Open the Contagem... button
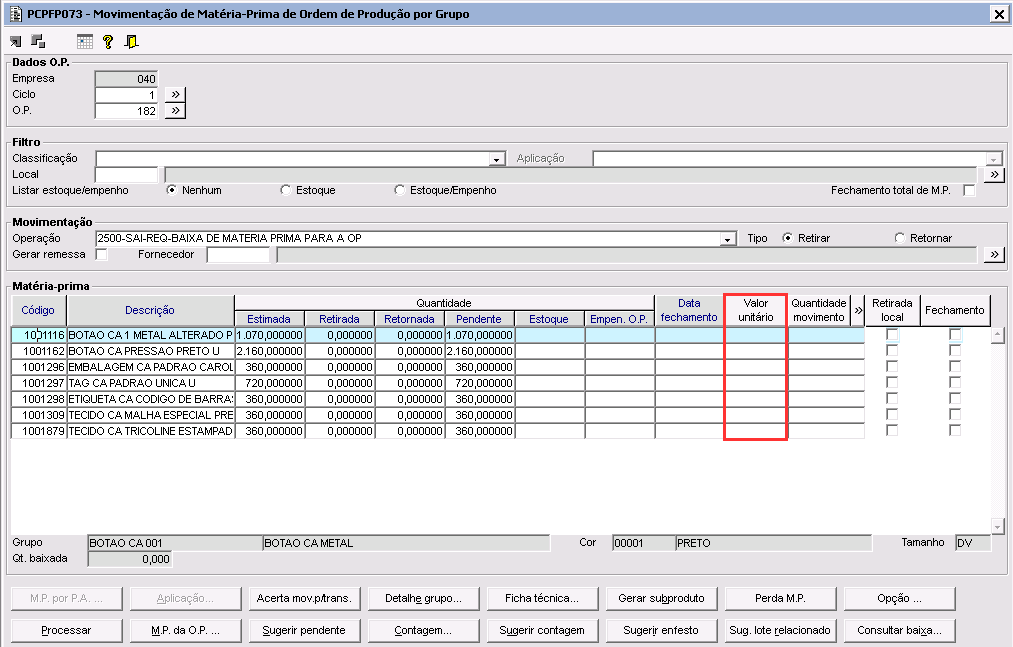The height and width of the screenshot is (647, 1013). [x=423, y=630]
